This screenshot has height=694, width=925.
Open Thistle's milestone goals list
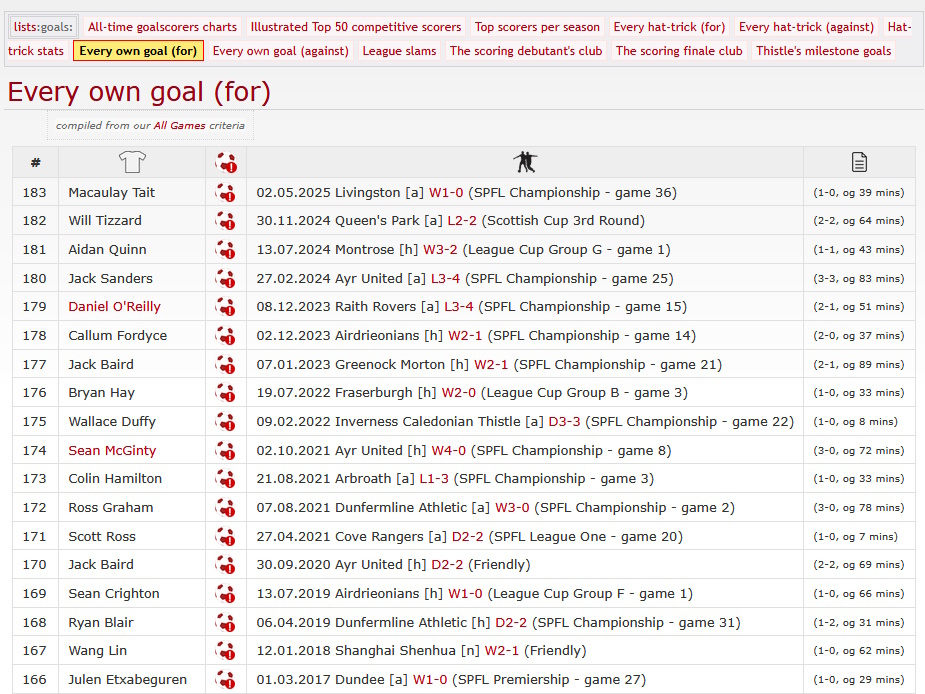(x=824, y=51)
